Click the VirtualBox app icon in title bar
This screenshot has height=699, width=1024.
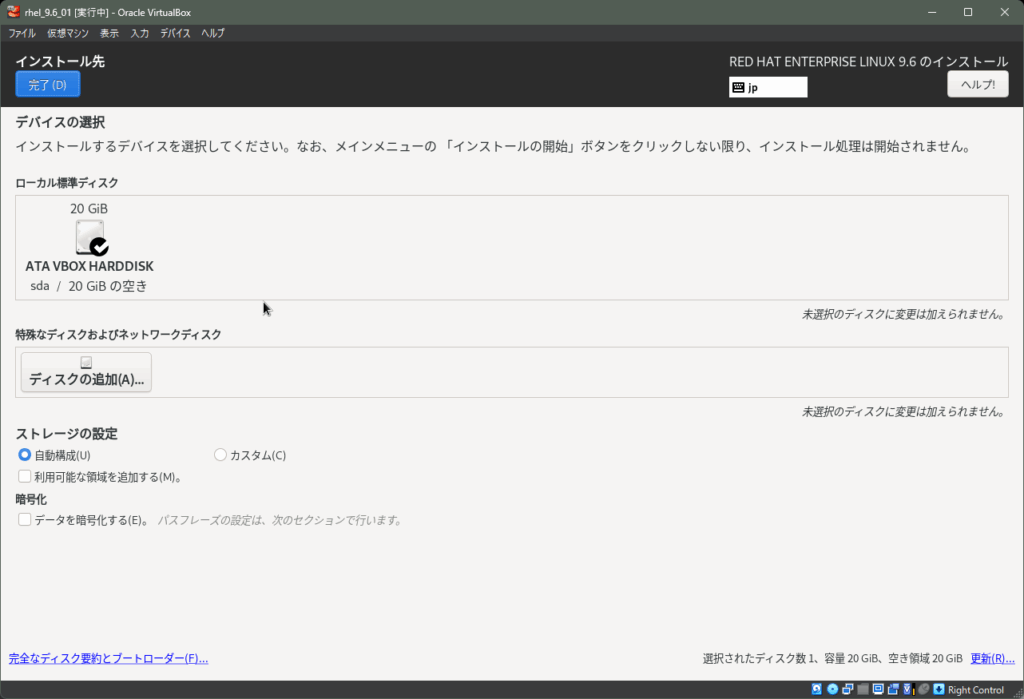13,12
